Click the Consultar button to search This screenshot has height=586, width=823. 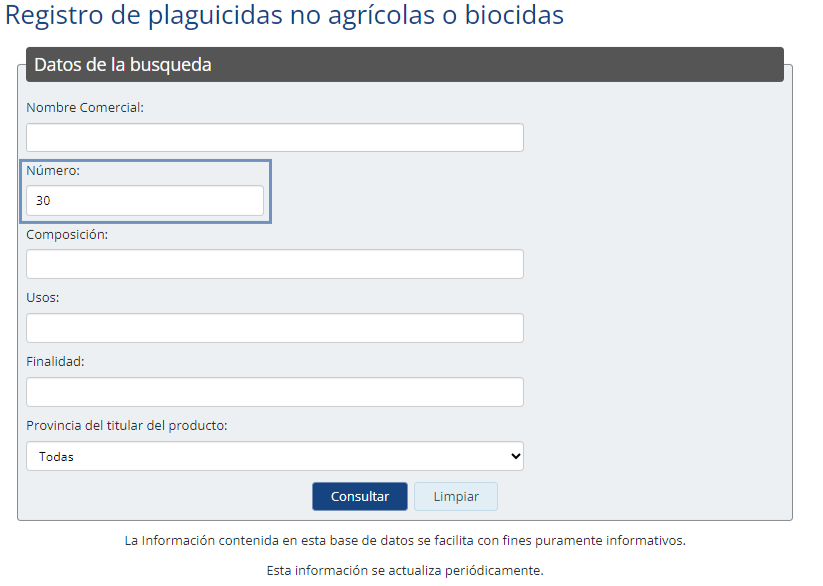pos(359,496)
